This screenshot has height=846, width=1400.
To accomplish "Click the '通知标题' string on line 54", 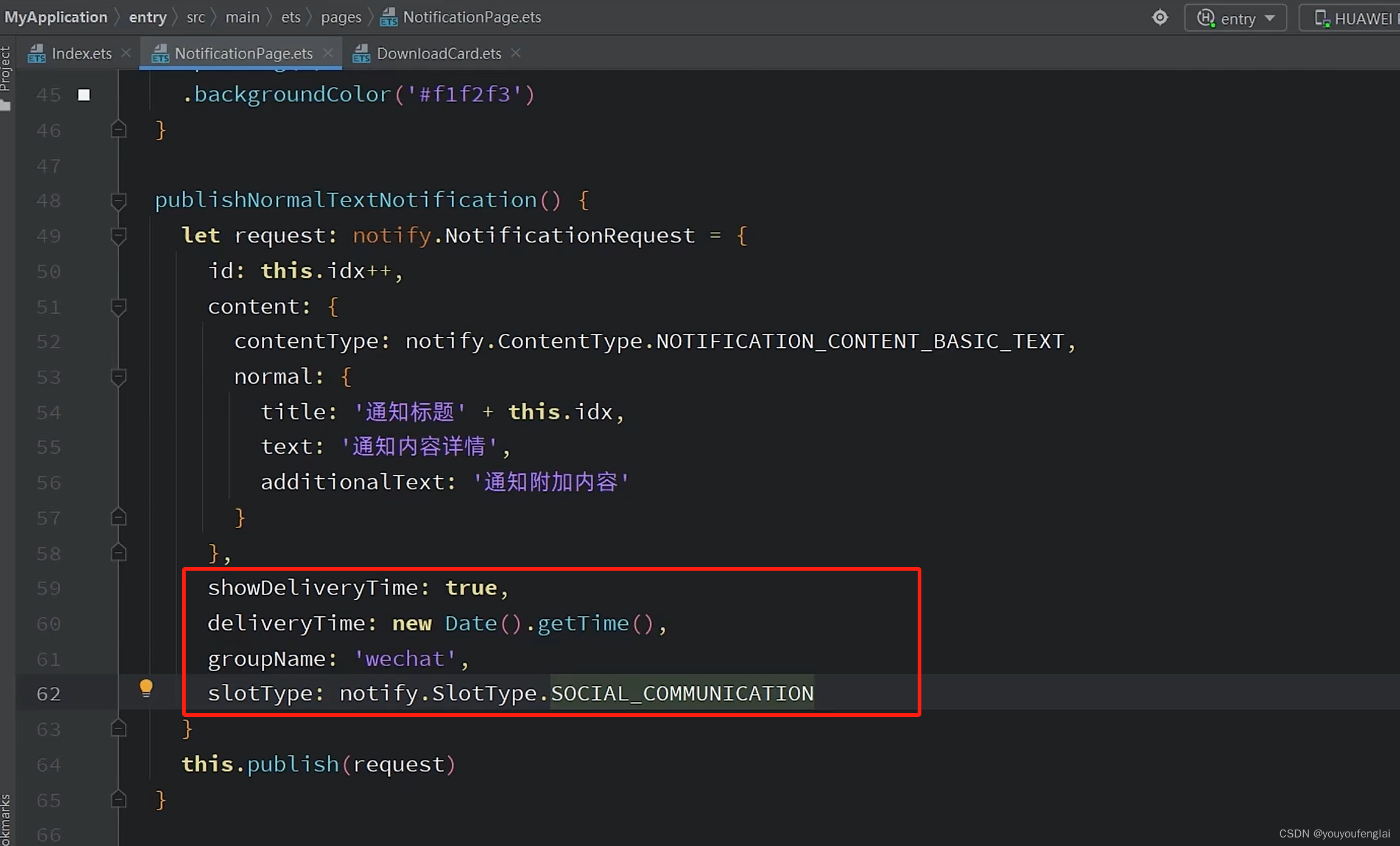I will [x=410, y=412].
